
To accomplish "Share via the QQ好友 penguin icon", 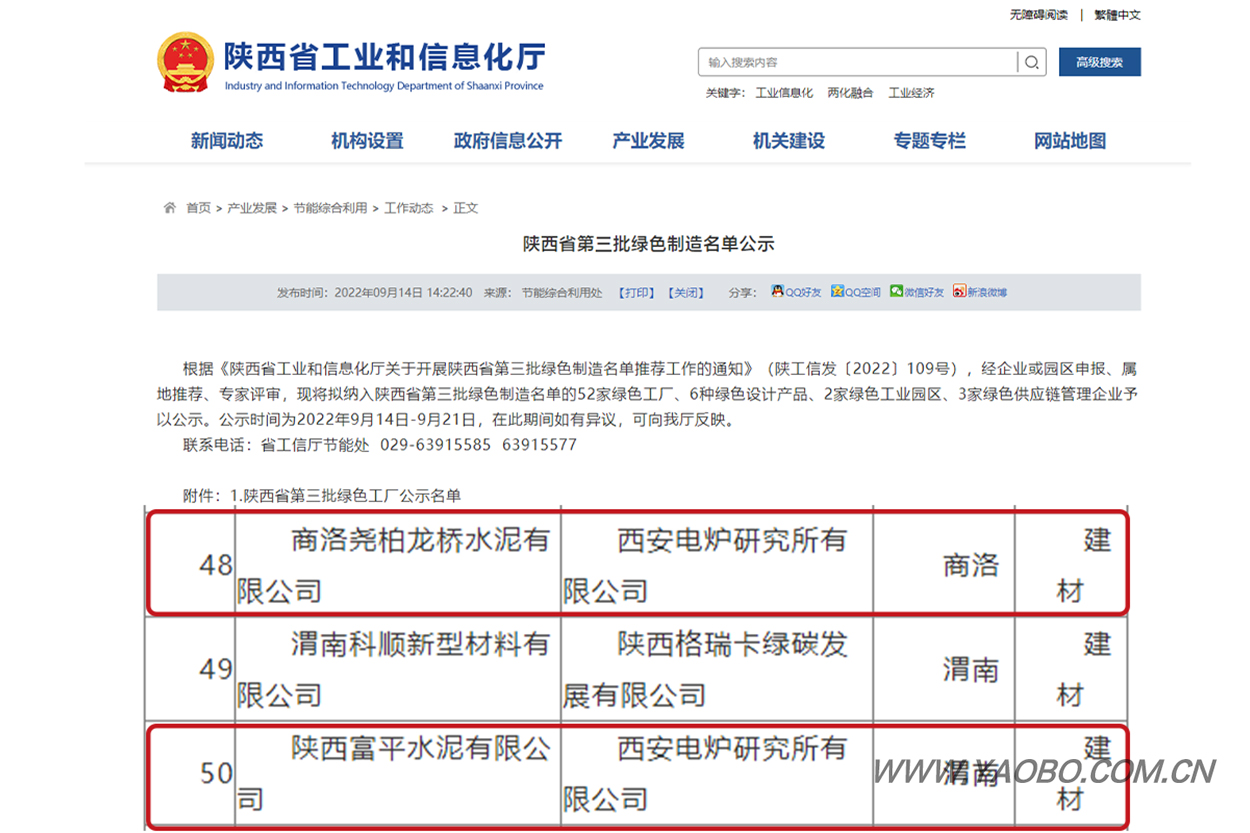I will (x=777, y=292).
